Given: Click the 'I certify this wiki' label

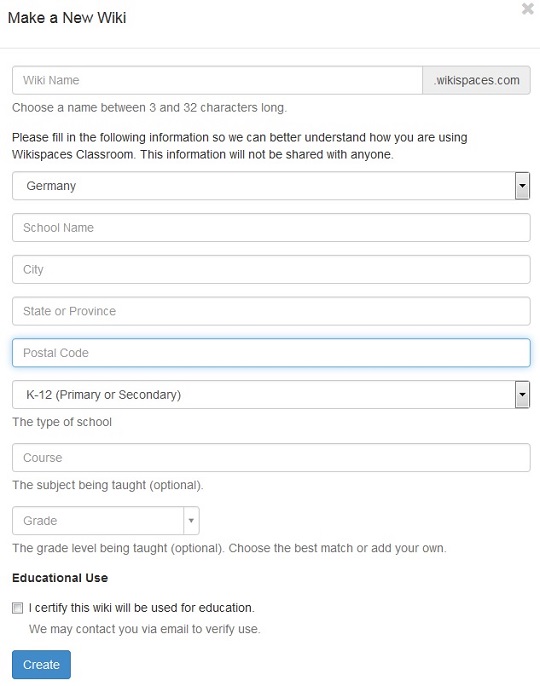Looking at the screenshot, I should click(142, 608).
